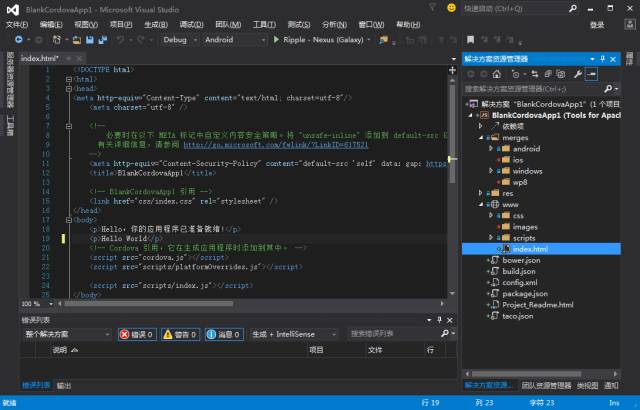
Task: Toggle the 消息 0 messages filter
Action: pos(224,335)
